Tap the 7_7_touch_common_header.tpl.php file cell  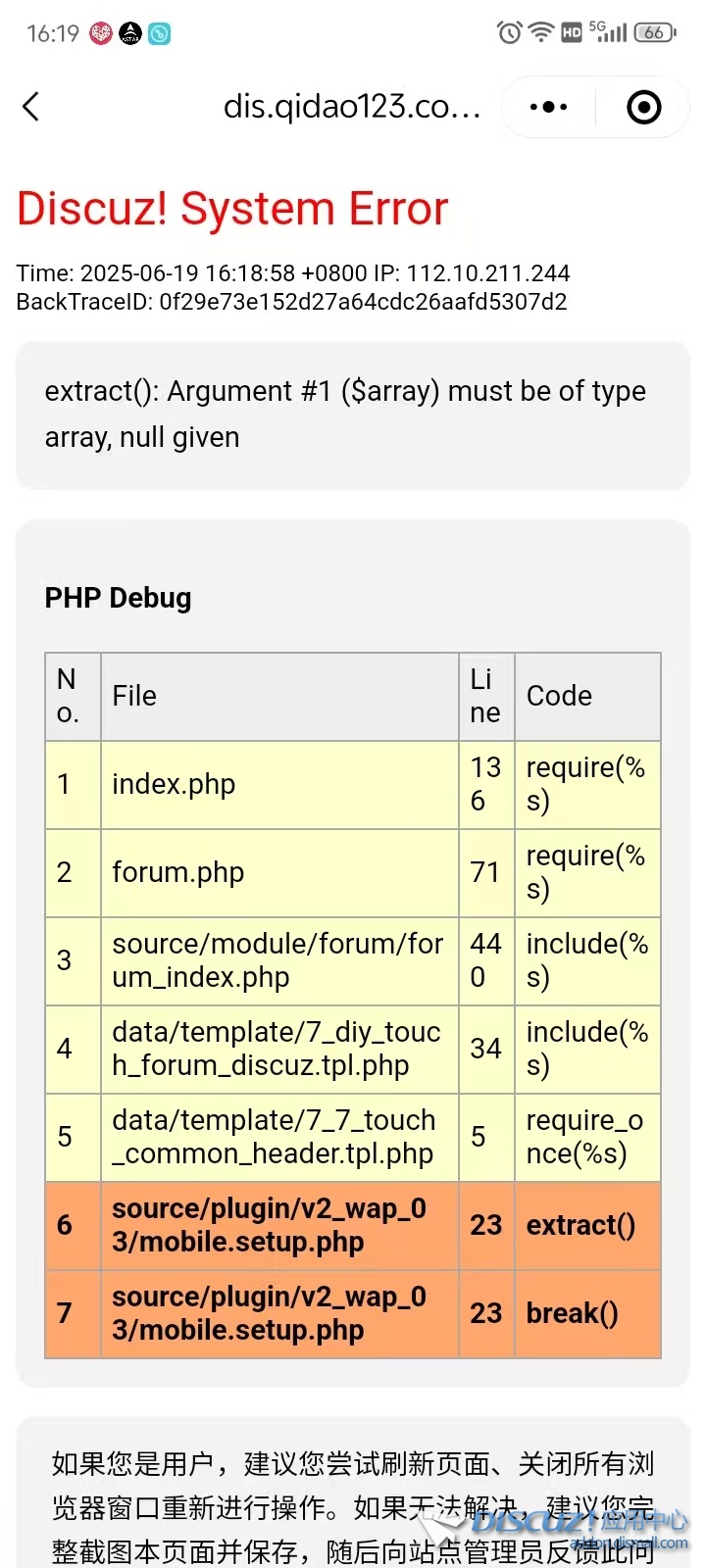[279, 1138]
